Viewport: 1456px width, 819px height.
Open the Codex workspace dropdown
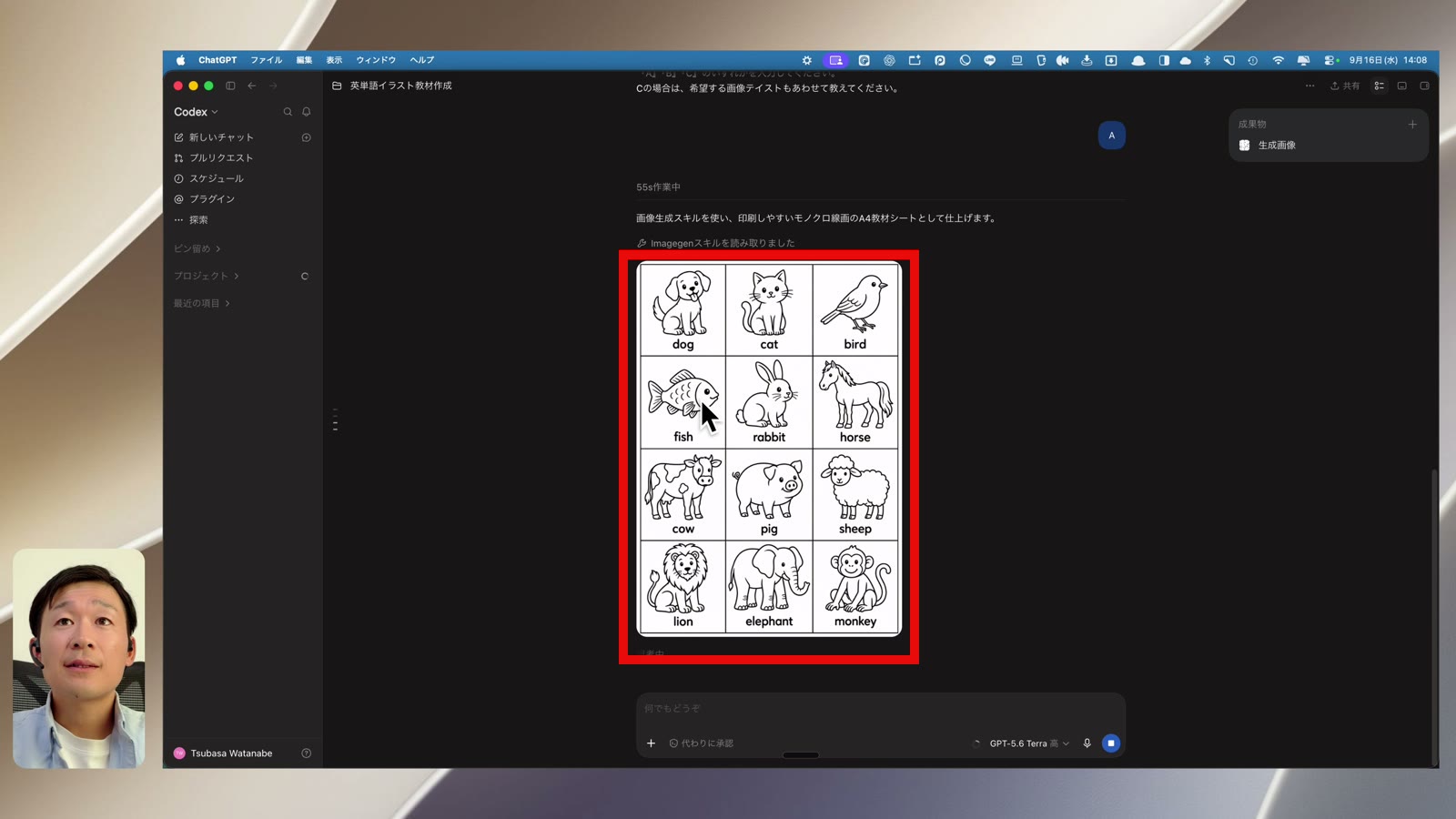[x=196, y=112]
